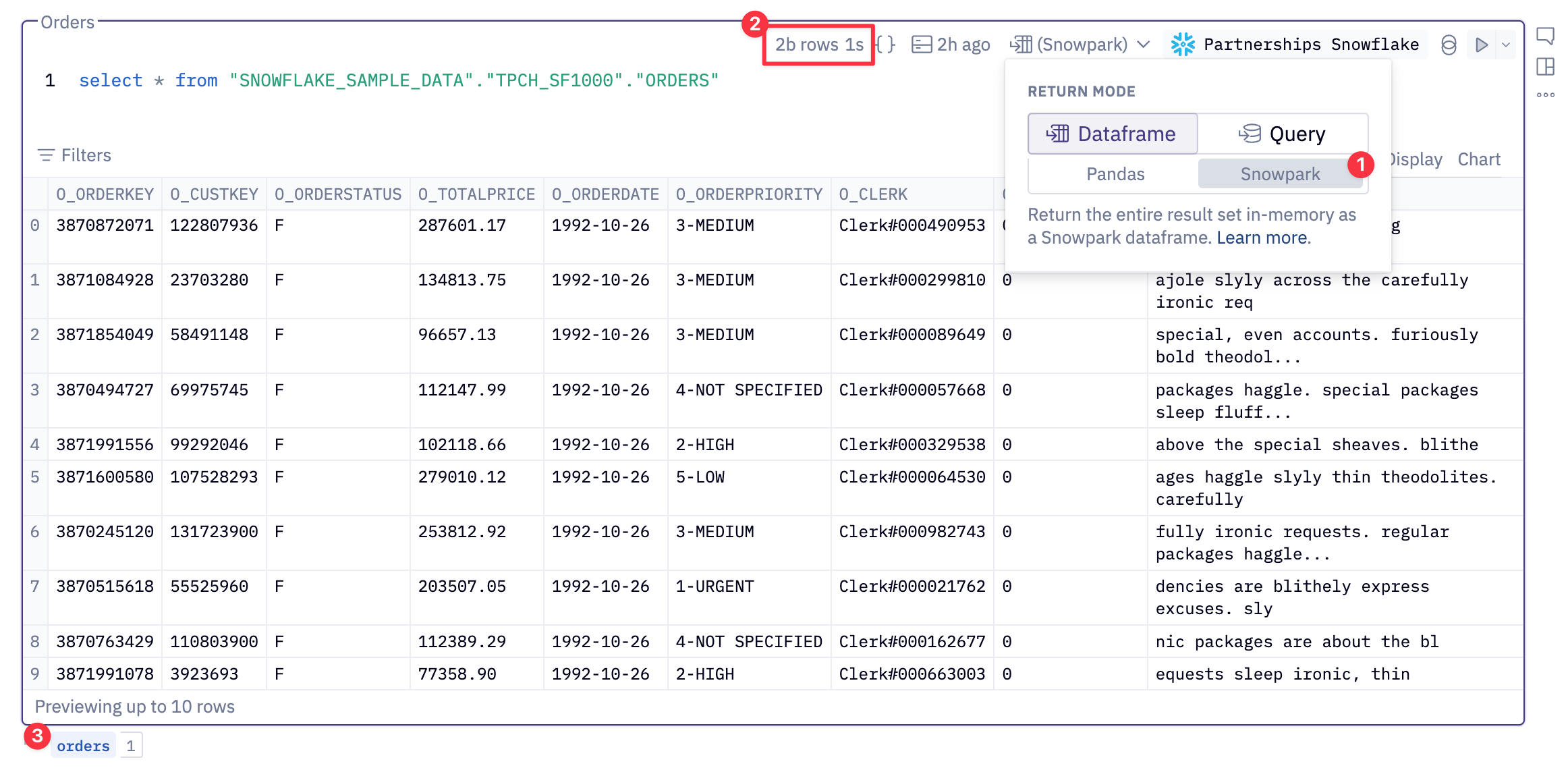Open the Learn more link
Image resolution: width=1568 pixels, height=768 pixels.
pyautogui.click(x=1262, y=238)
